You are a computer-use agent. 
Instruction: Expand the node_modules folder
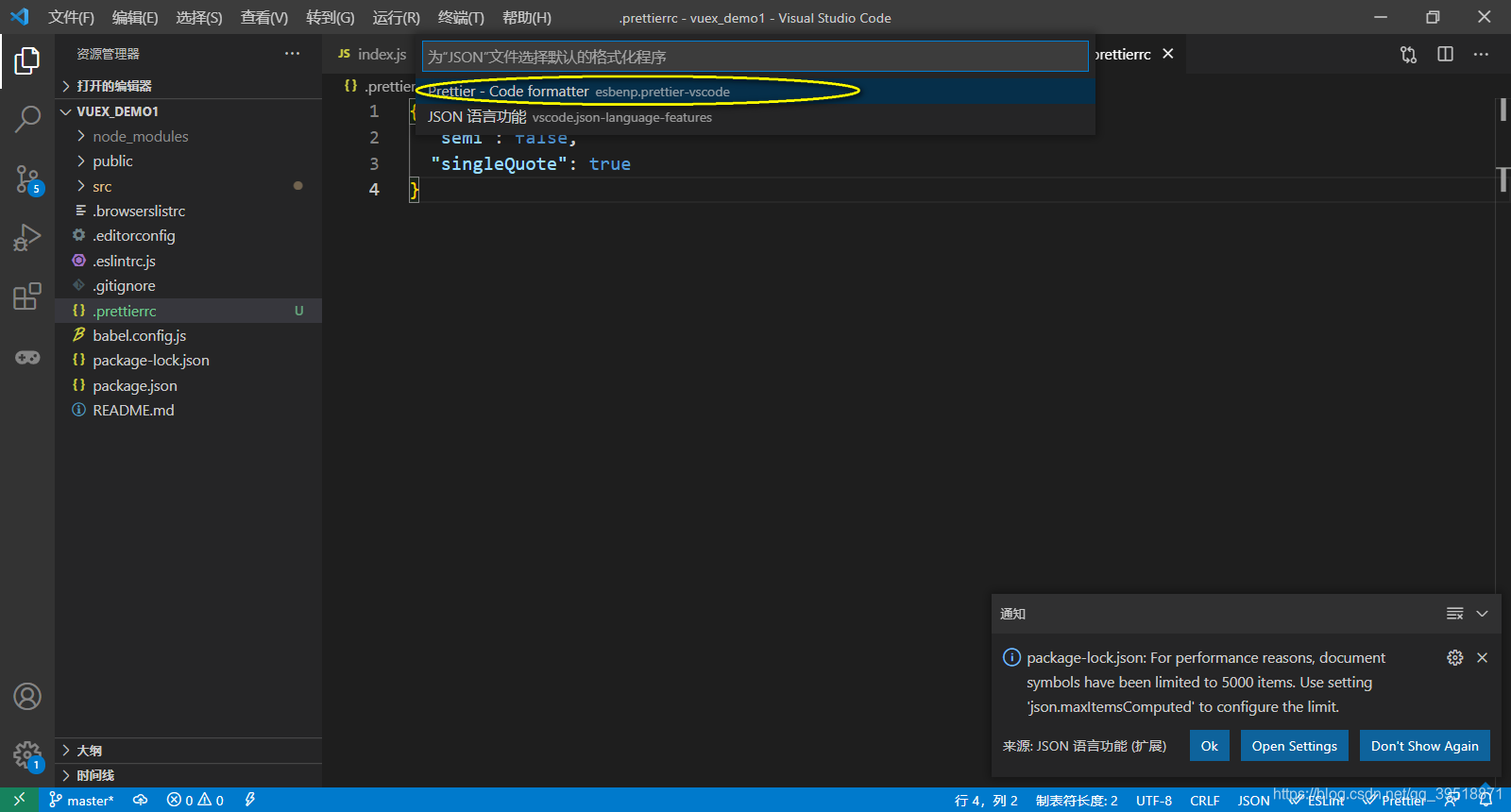[189, 136]
